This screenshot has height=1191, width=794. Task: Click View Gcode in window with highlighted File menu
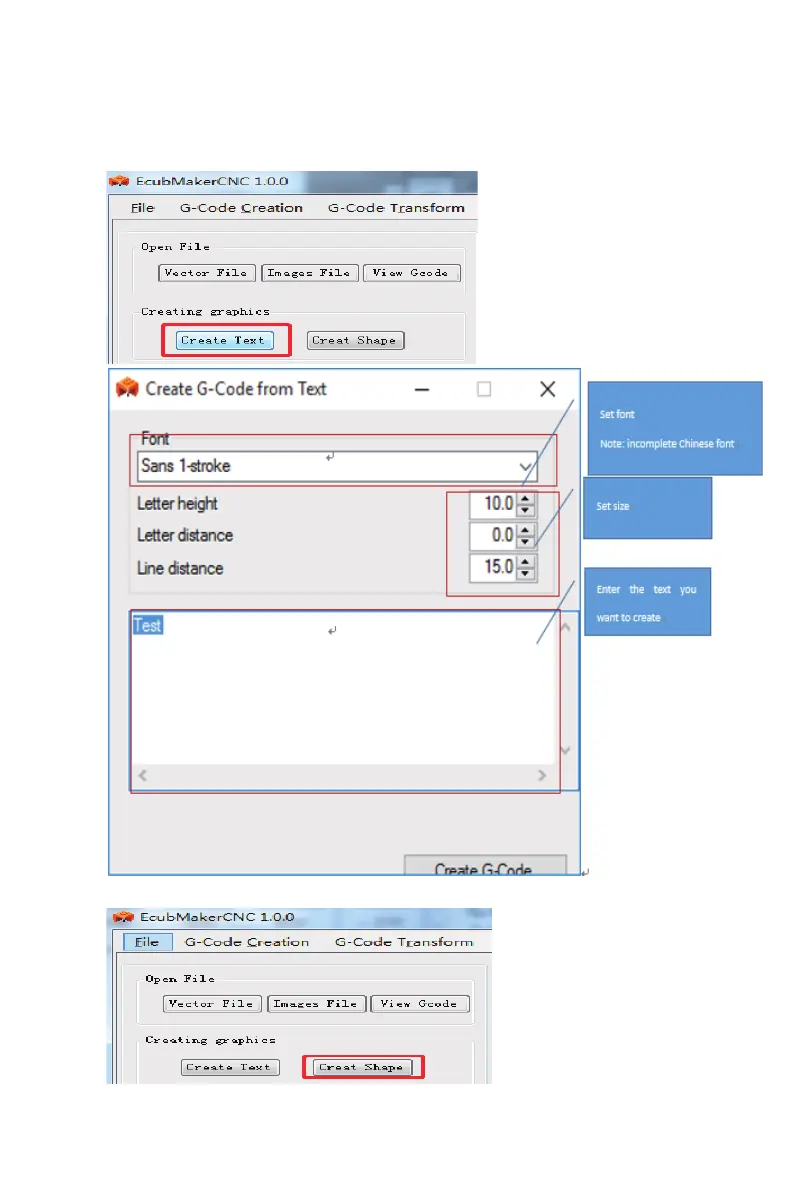(x=419, y=1004)
